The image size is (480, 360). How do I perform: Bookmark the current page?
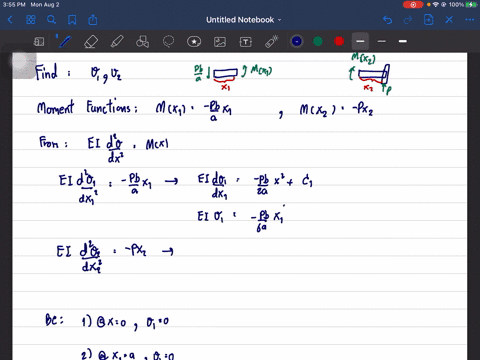[x=72, y=20]
